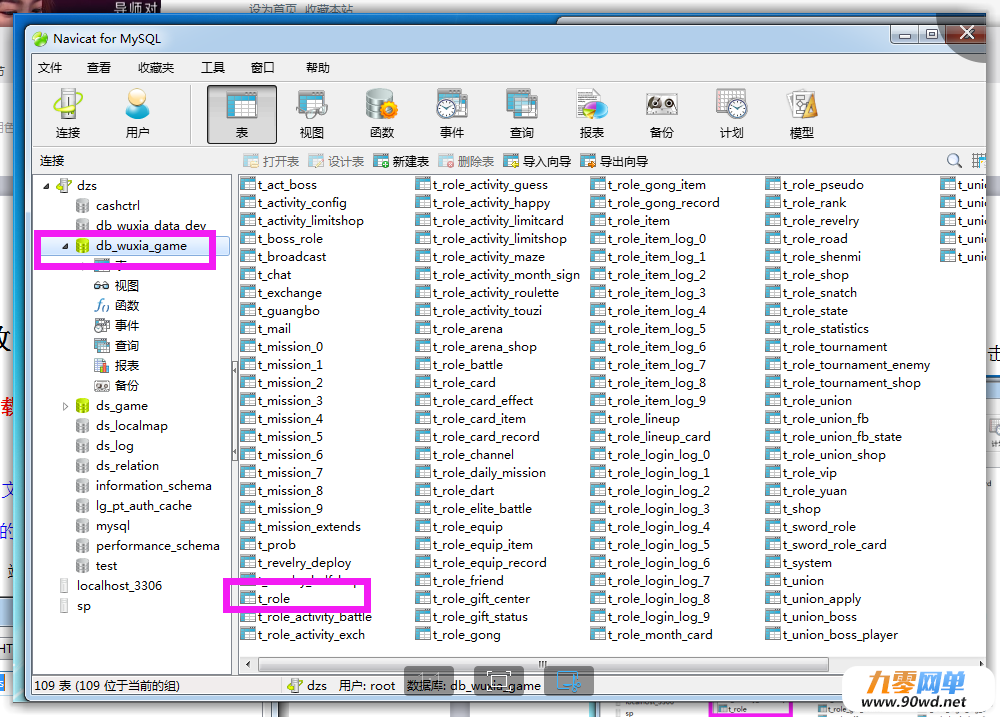Click the dzs status bar entry
This screenshot has width=1000, height=717.
coord(307,686)
